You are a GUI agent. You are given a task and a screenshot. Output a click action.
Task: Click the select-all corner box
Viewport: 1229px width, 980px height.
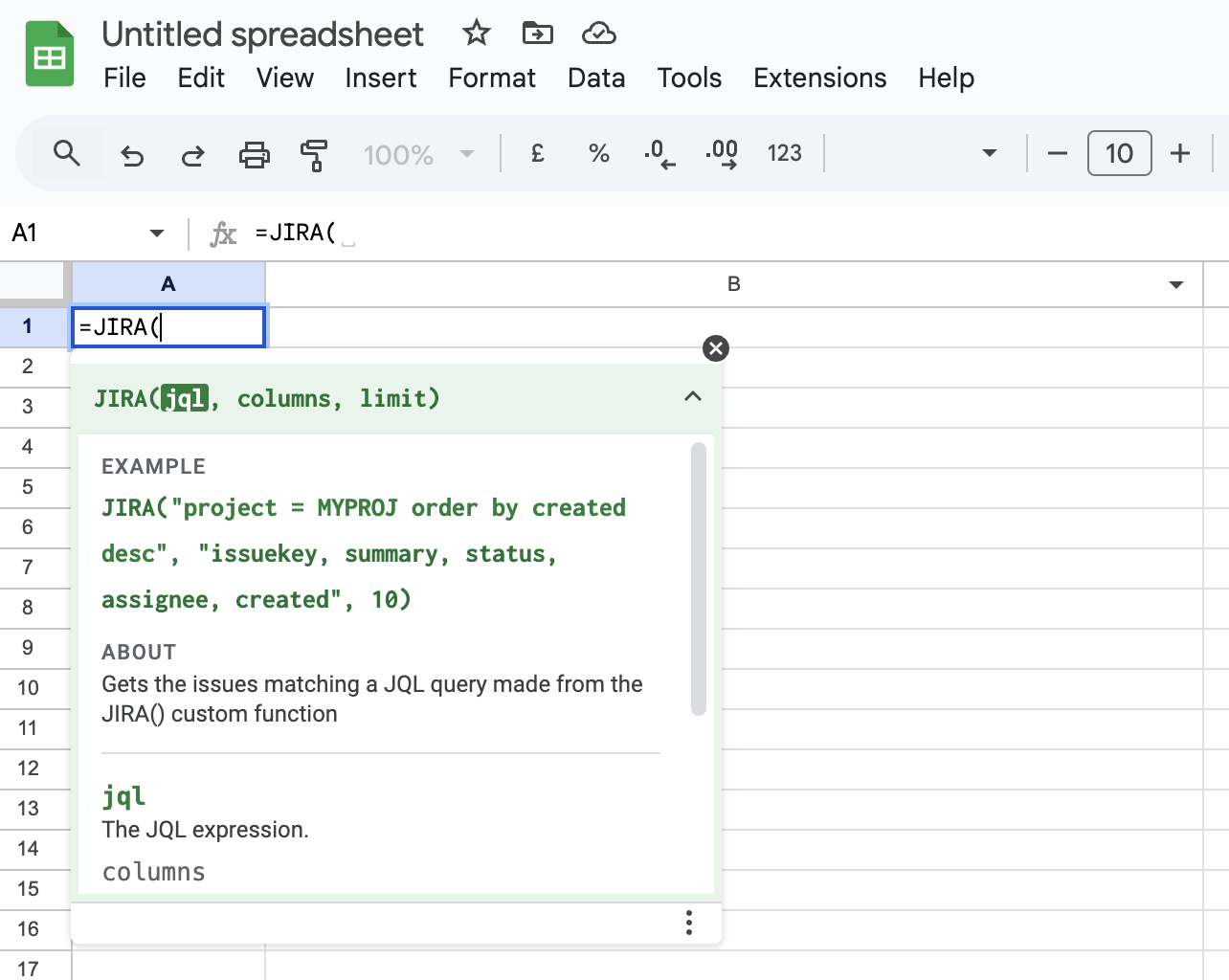pos(33,283)
